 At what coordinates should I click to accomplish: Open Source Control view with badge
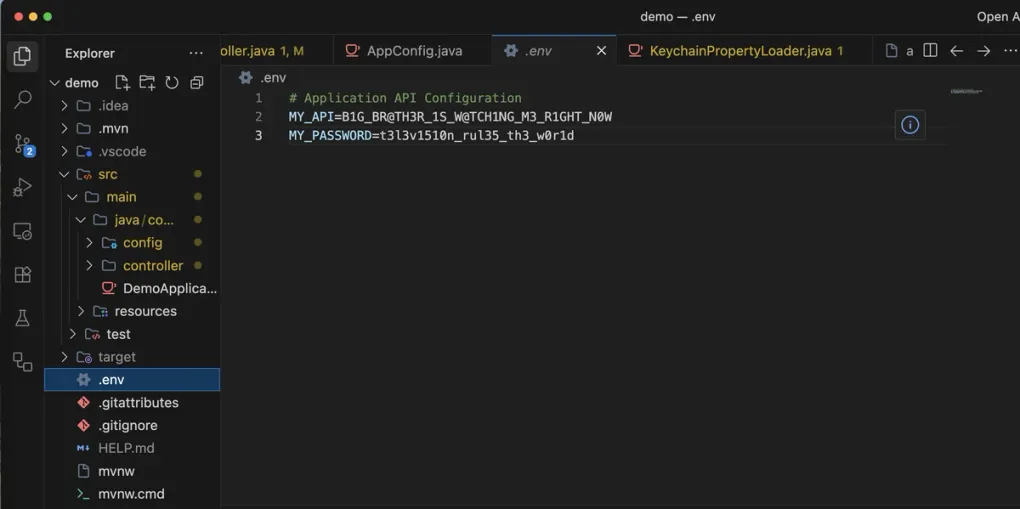pos(22,145)
